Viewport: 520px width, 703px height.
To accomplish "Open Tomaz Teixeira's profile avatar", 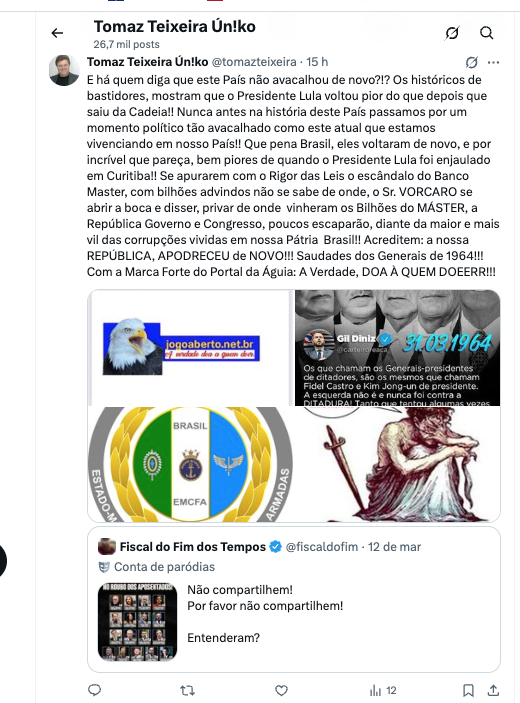I will coord(64,70).
